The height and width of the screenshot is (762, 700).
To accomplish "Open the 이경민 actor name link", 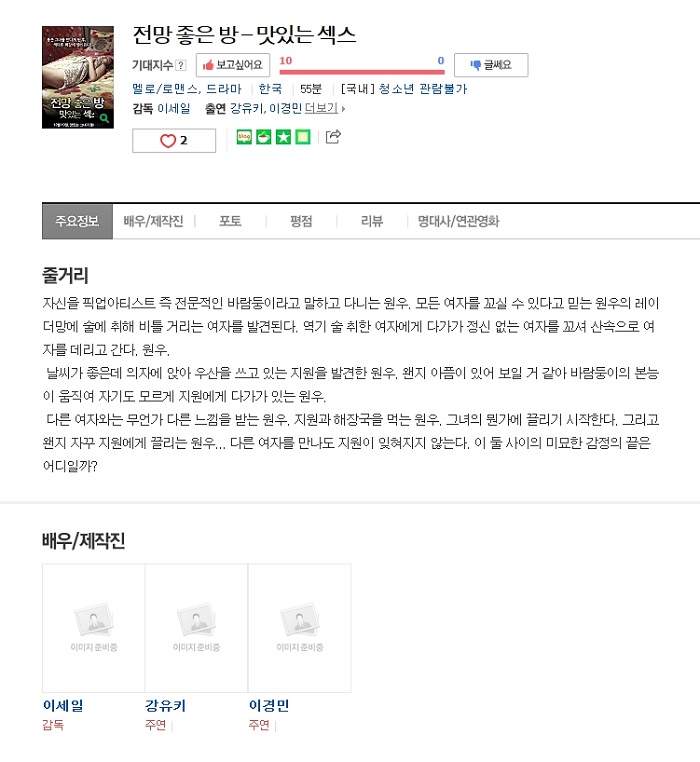I will 269,705.
